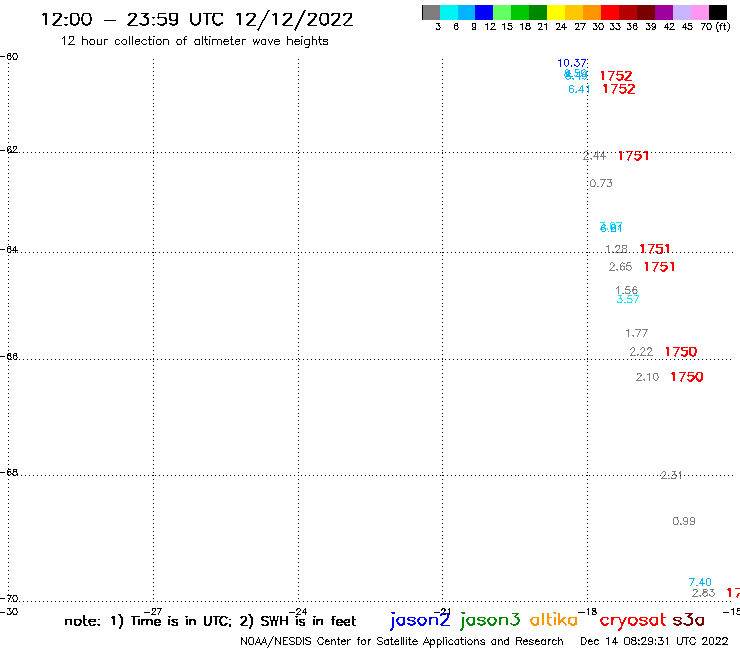Click the longitude axis label '-27'
The height and width of the screenshot is (650, 740).
pyautogui.click(x=153, y=612)
